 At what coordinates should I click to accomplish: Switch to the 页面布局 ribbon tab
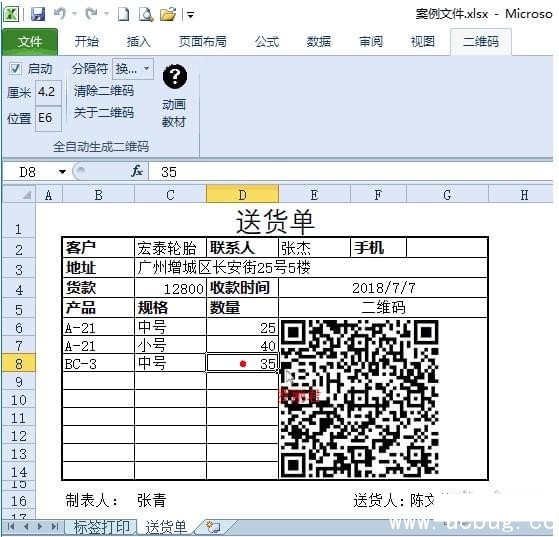(202, 42)
